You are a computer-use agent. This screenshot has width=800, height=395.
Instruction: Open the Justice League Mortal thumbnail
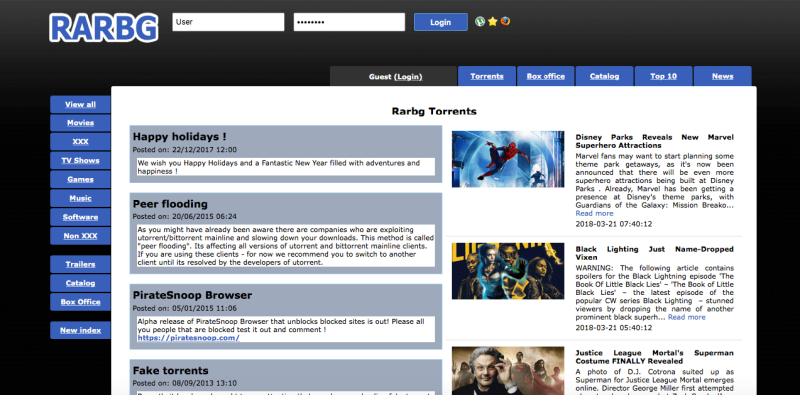pyautogui.click(x=508, y=371)
